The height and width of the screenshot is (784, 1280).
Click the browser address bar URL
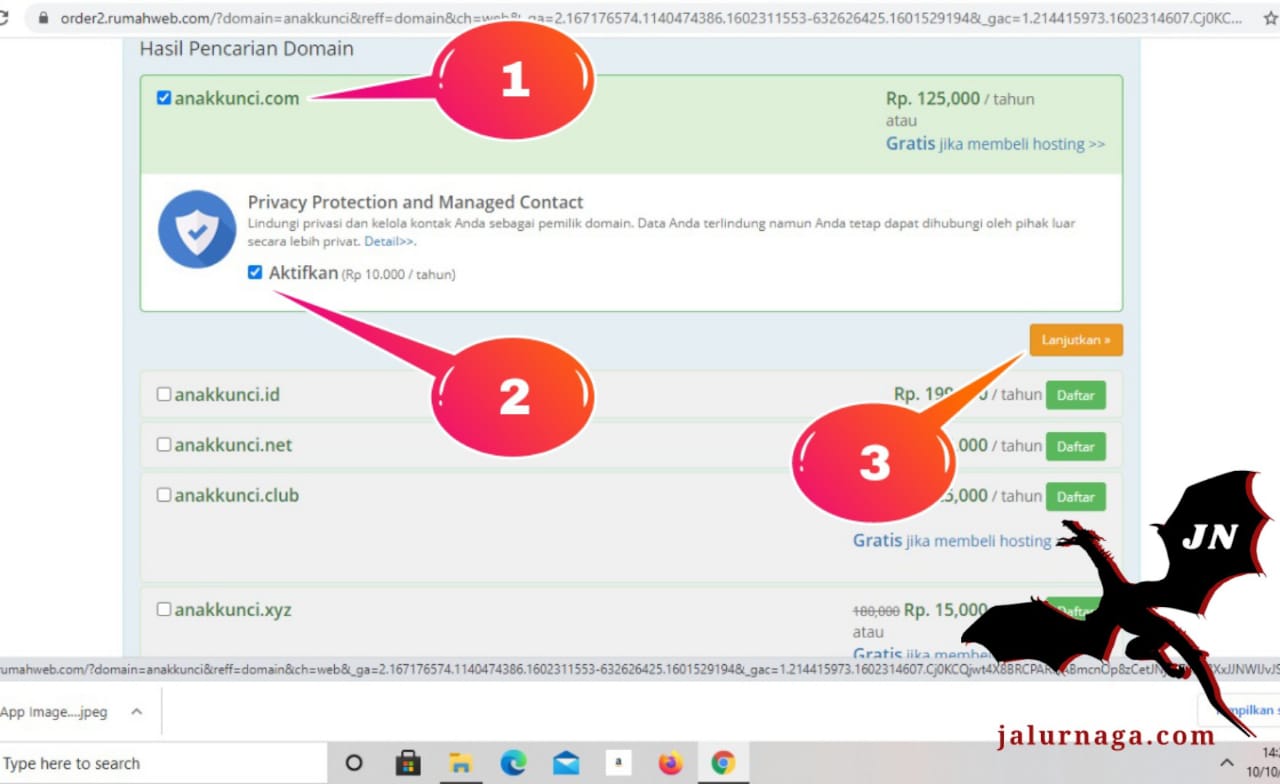tap(650, 18)
